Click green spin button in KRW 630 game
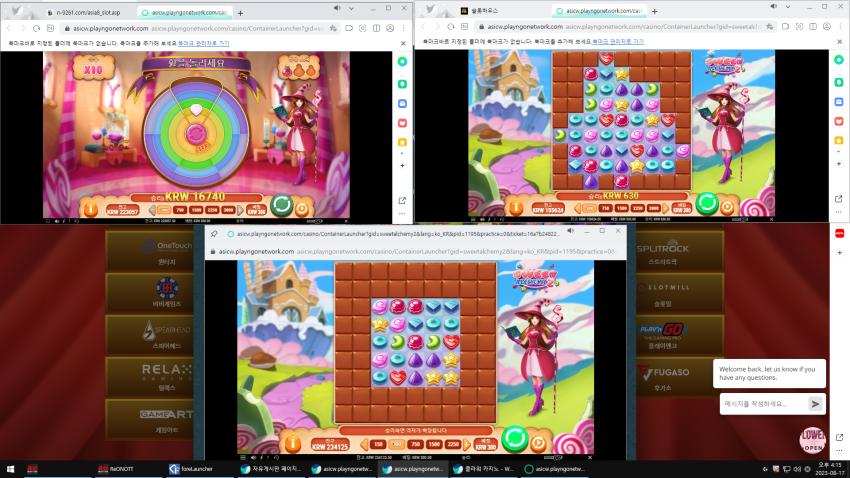The height and width of the screenshot is (478, 850). point(707,203)
